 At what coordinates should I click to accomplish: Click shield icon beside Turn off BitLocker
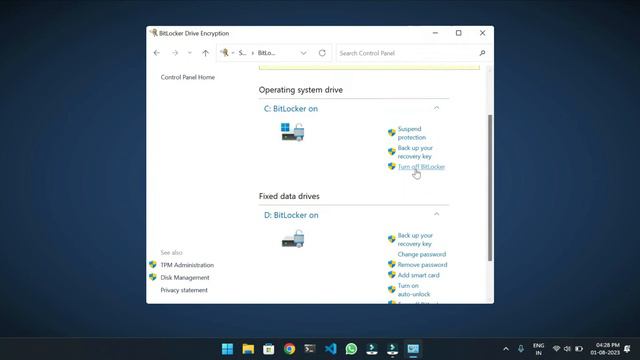pyautogui.click(x=392, y=167)
